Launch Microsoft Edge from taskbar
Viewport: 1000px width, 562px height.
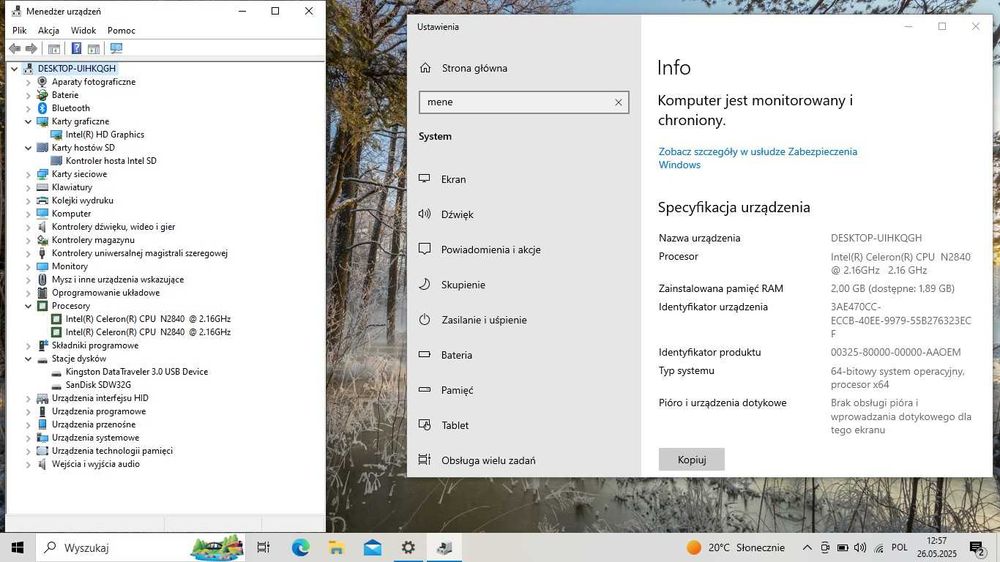tap(300, 547)
